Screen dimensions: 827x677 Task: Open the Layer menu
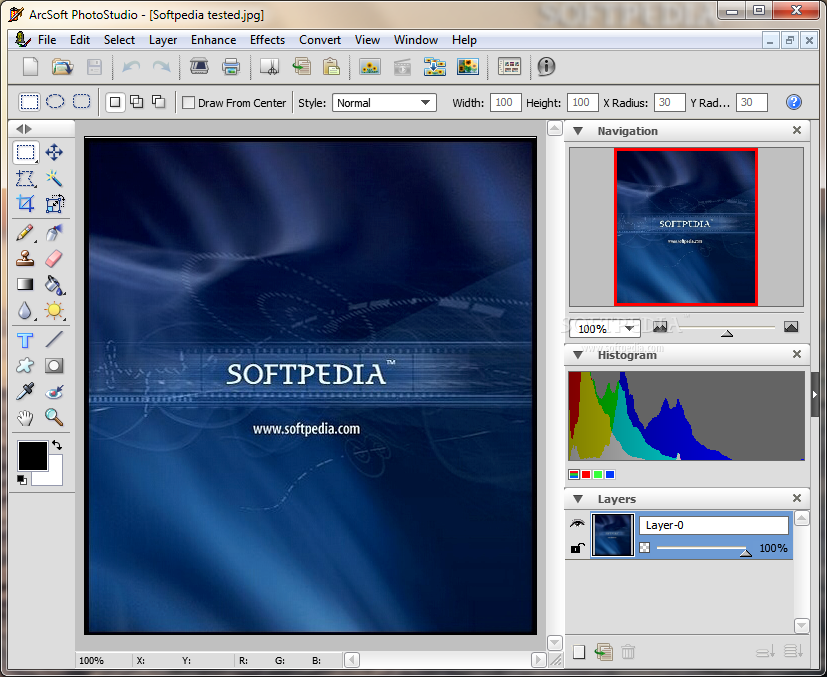[x=163, y=40]
